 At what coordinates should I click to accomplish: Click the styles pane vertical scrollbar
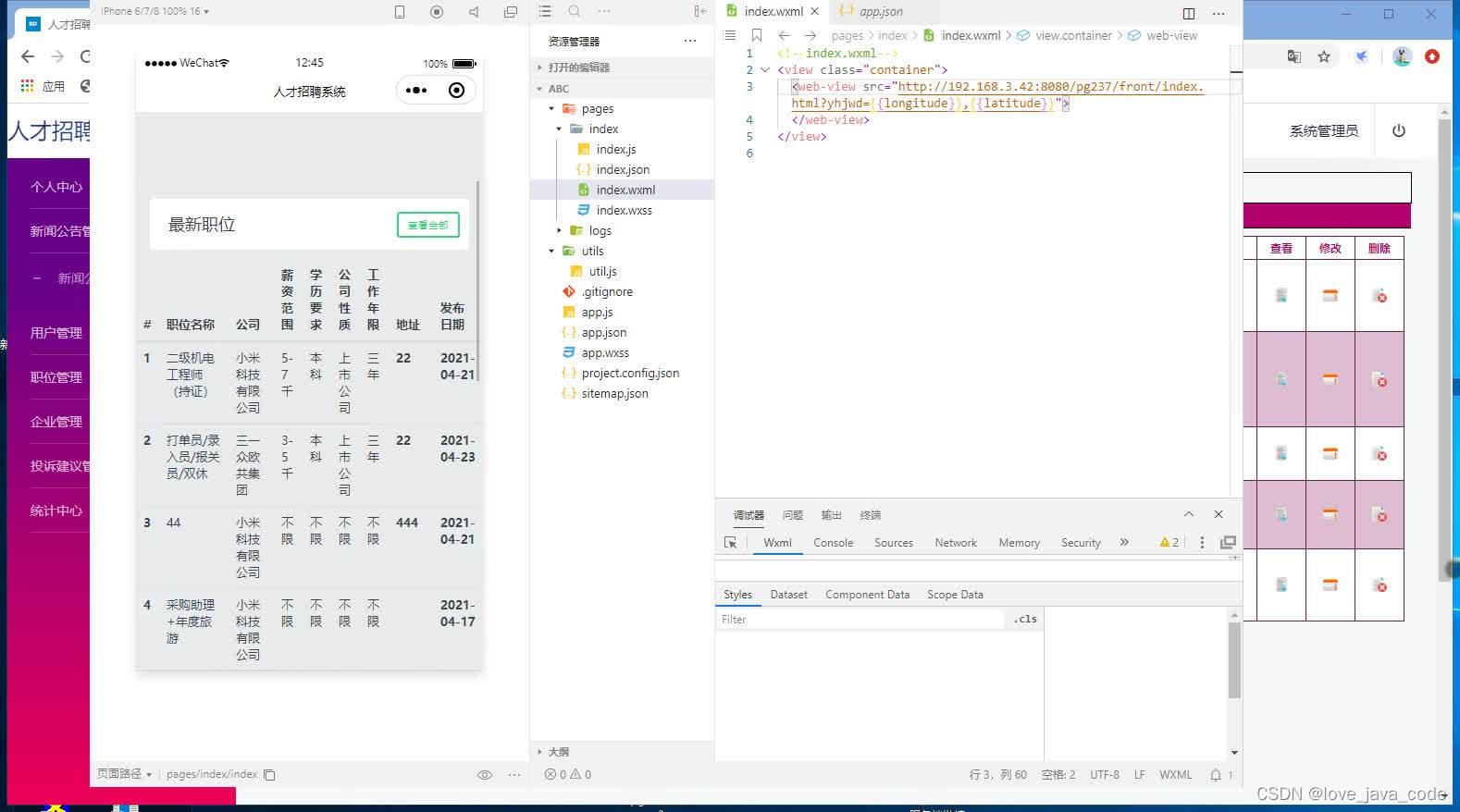1234,660
